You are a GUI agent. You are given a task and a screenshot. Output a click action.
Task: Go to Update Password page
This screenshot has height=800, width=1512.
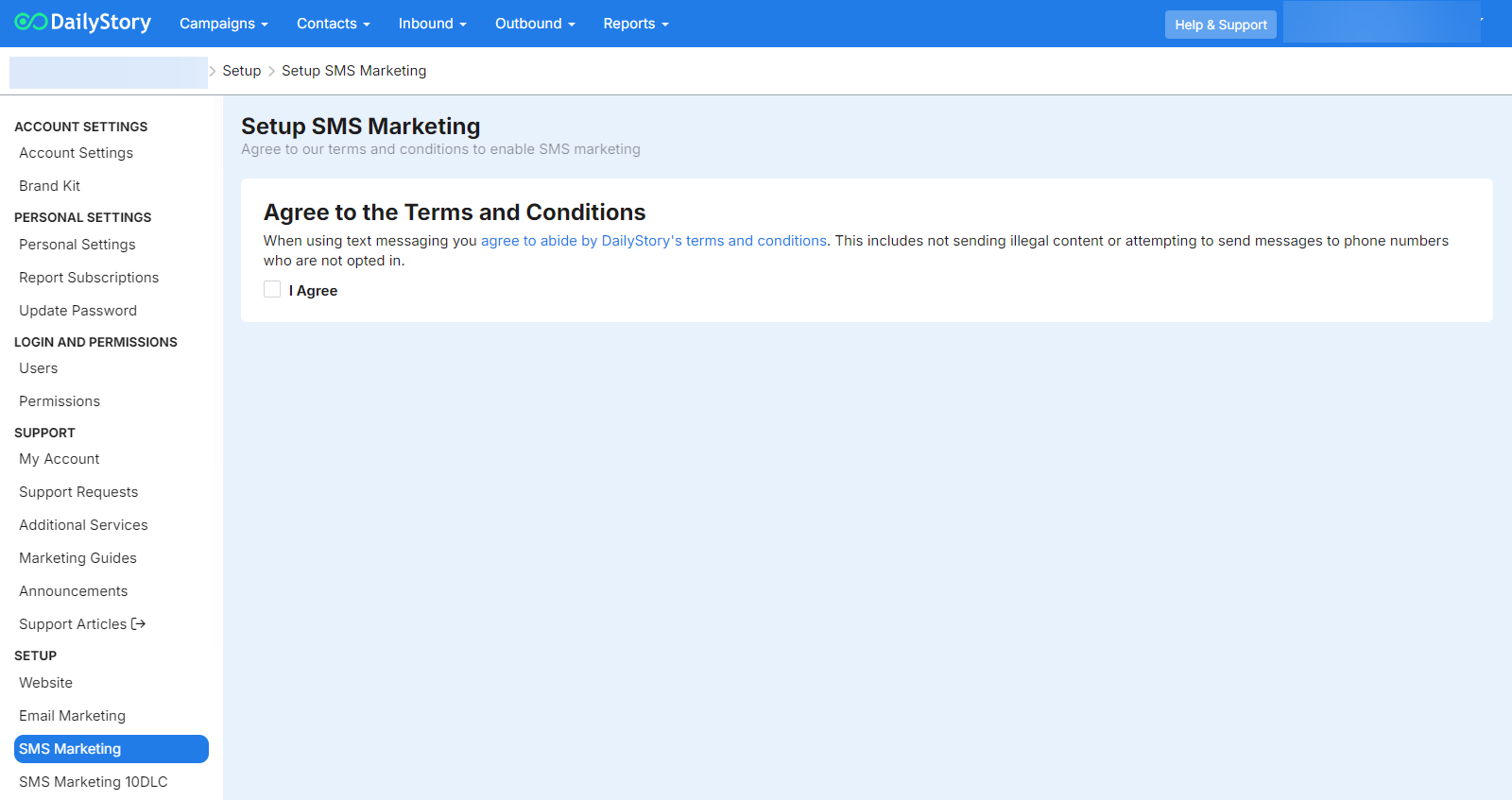click(x=77, y=311)
